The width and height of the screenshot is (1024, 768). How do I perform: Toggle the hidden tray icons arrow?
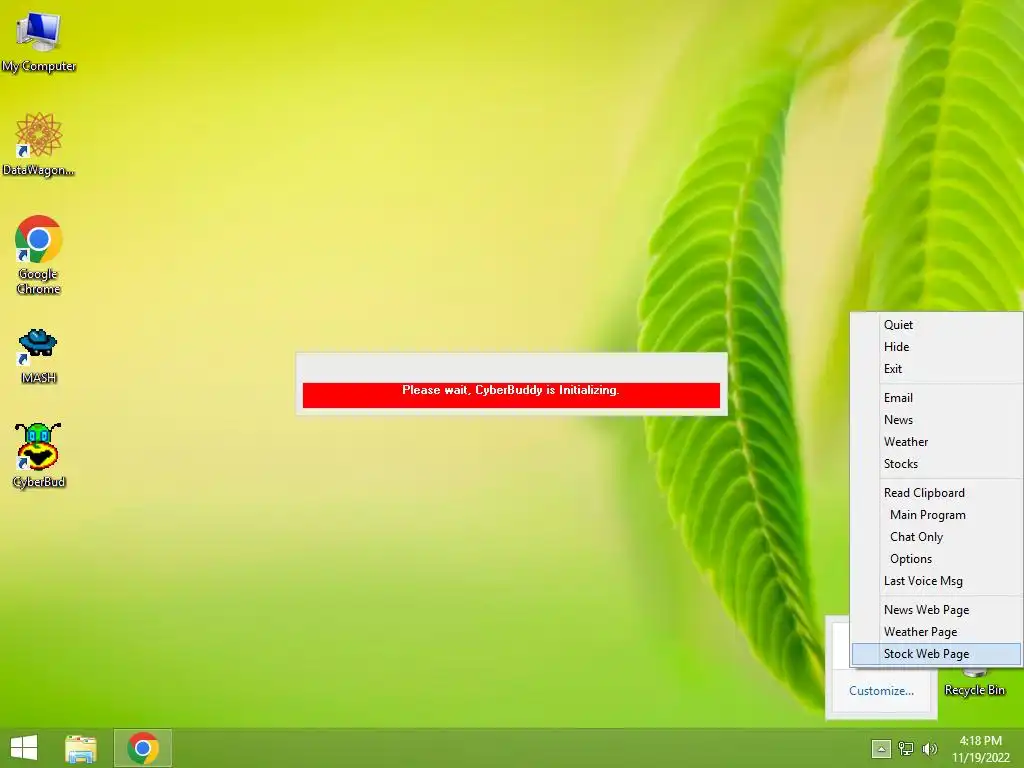(880, 749)
